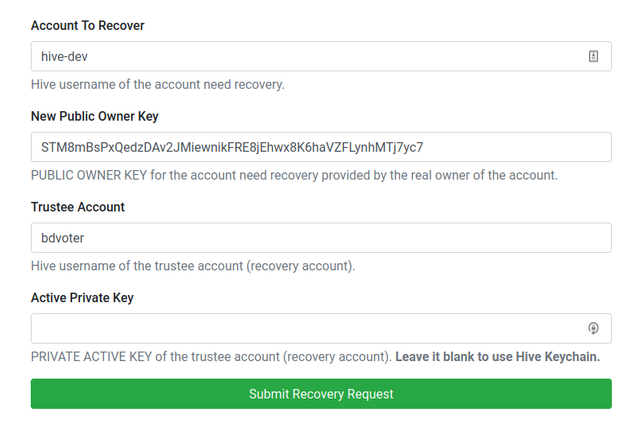Click the PUBLIC OWNER KEY help text
The image size is (640, 435).
(x=294, y=175)
